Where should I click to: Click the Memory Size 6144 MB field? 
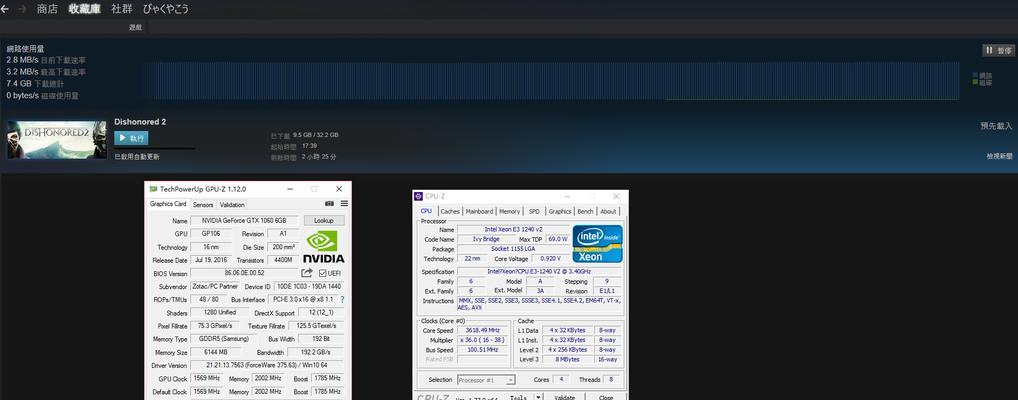216,353
